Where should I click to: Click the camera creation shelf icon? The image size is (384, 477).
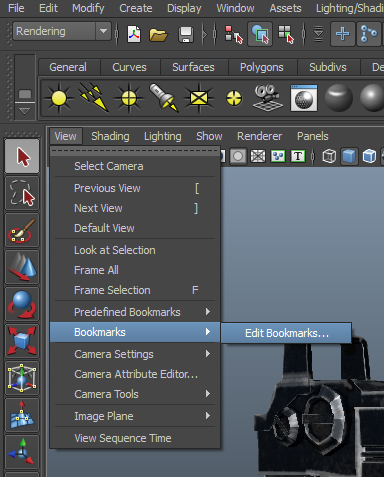point(268,98)
